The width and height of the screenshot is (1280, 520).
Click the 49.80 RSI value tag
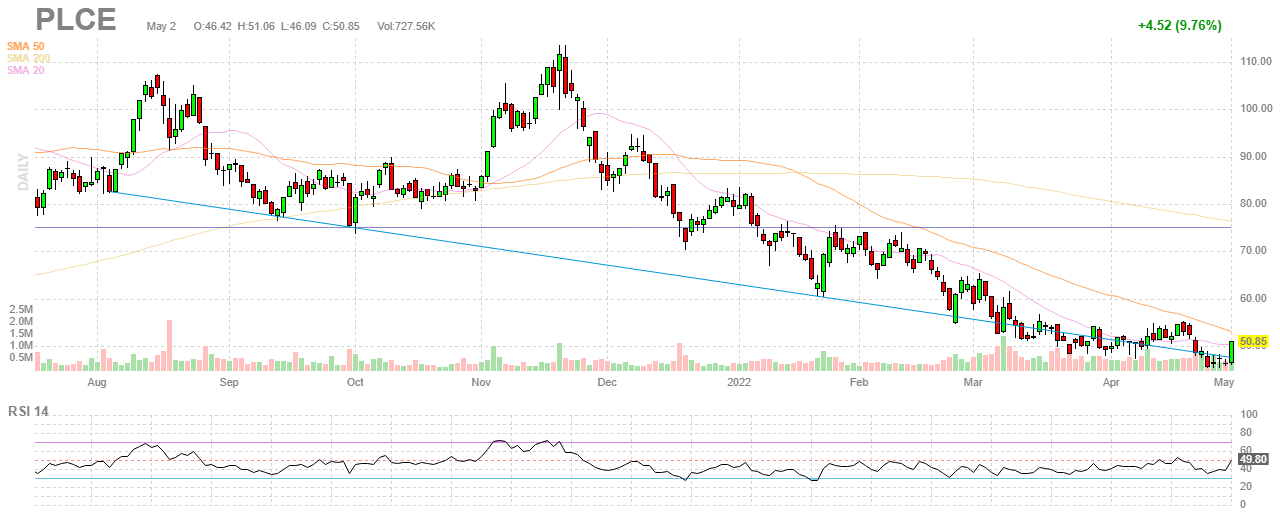[x=1253, y=460]
